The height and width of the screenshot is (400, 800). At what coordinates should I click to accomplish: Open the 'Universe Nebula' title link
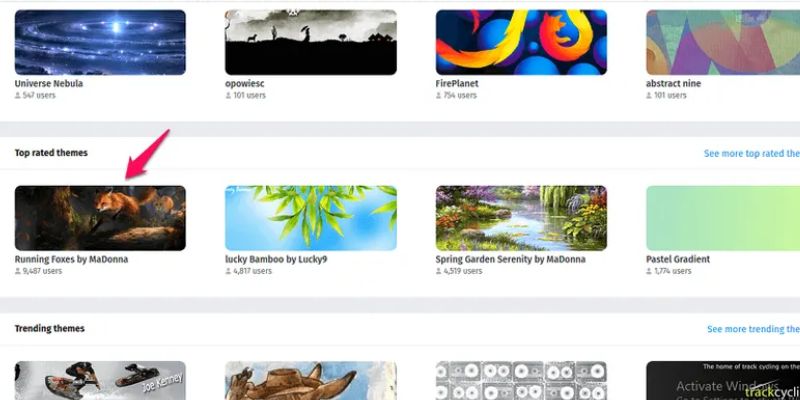[x=48, y=83]
